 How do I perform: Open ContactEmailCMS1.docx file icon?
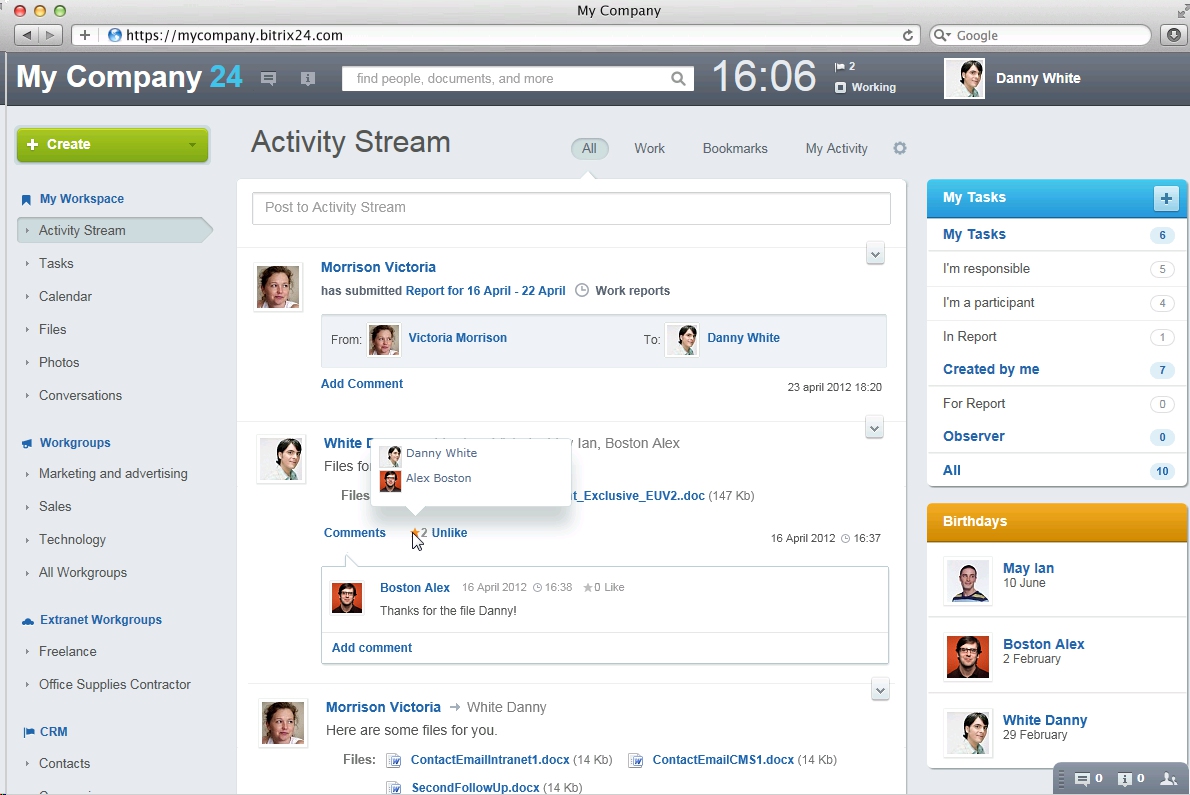pyautogui.click(x=636, y=760)
